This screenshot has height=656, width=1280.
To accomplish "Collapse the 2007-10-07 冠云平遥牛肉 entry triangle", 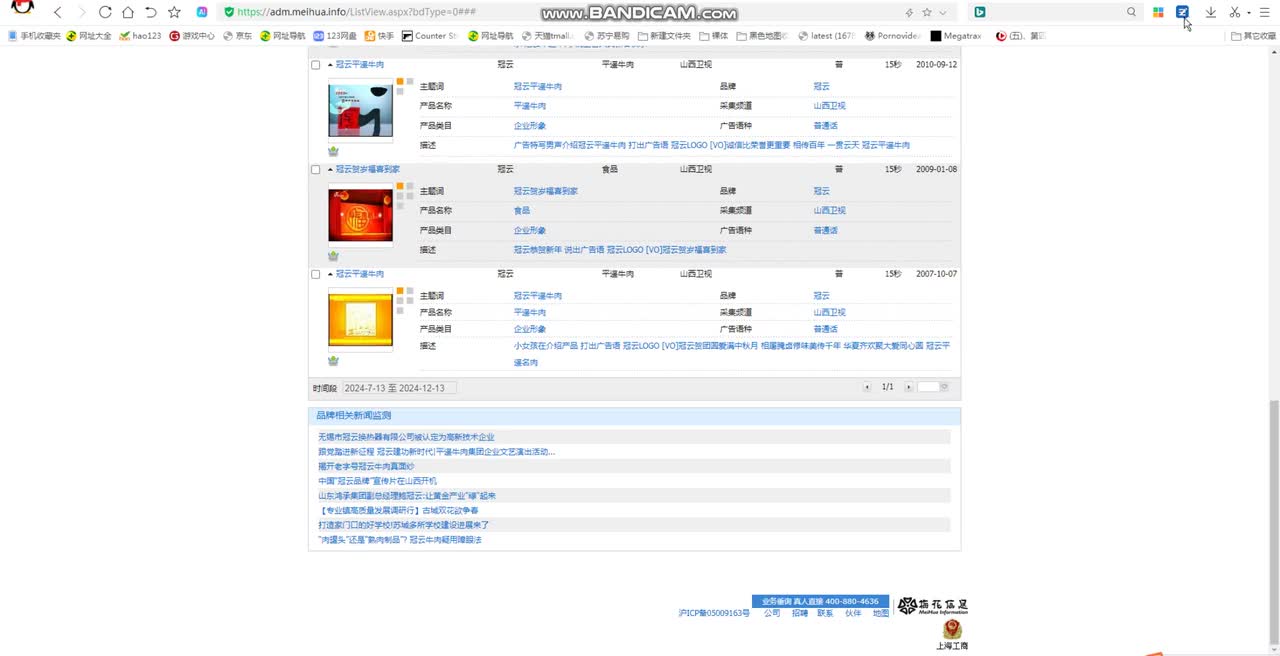I will click(x=330, y=274).
